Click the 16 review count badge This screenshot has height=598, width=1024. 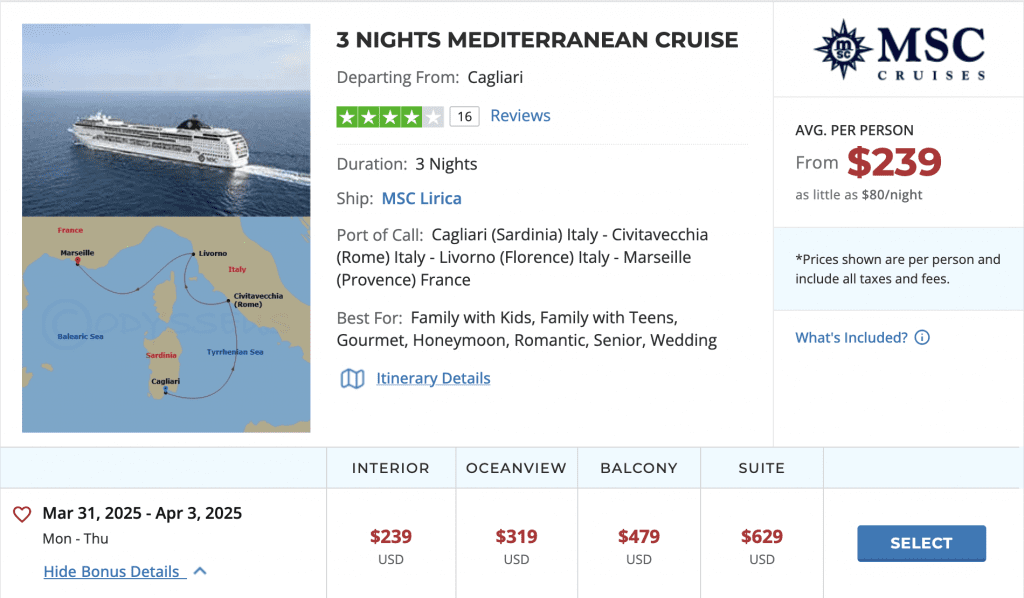pos(463,117)
